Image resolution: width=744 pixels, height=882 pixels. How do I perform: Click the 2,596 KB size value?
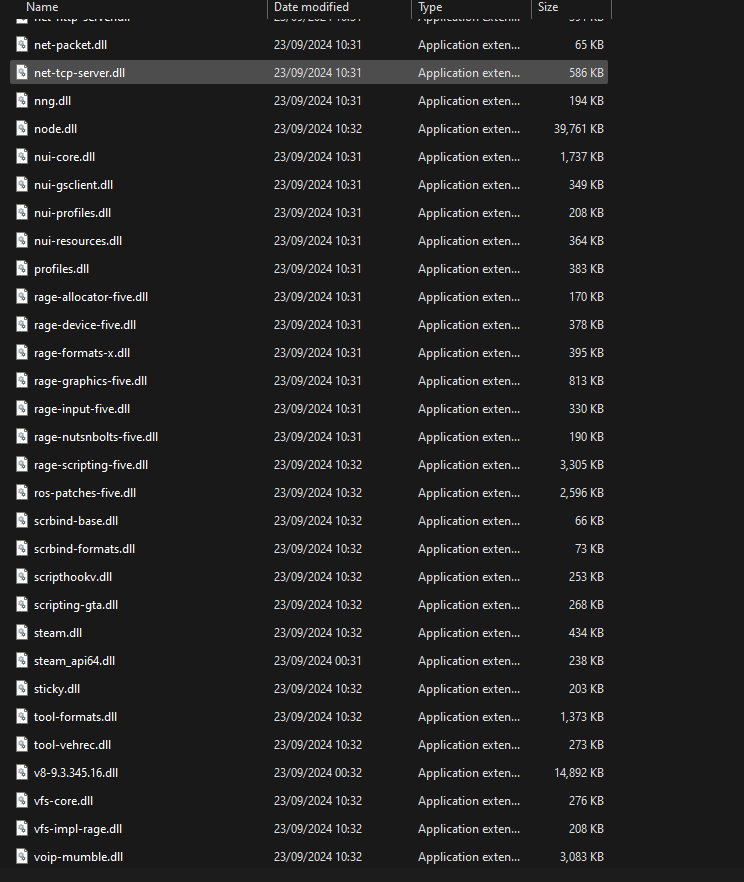581,493
